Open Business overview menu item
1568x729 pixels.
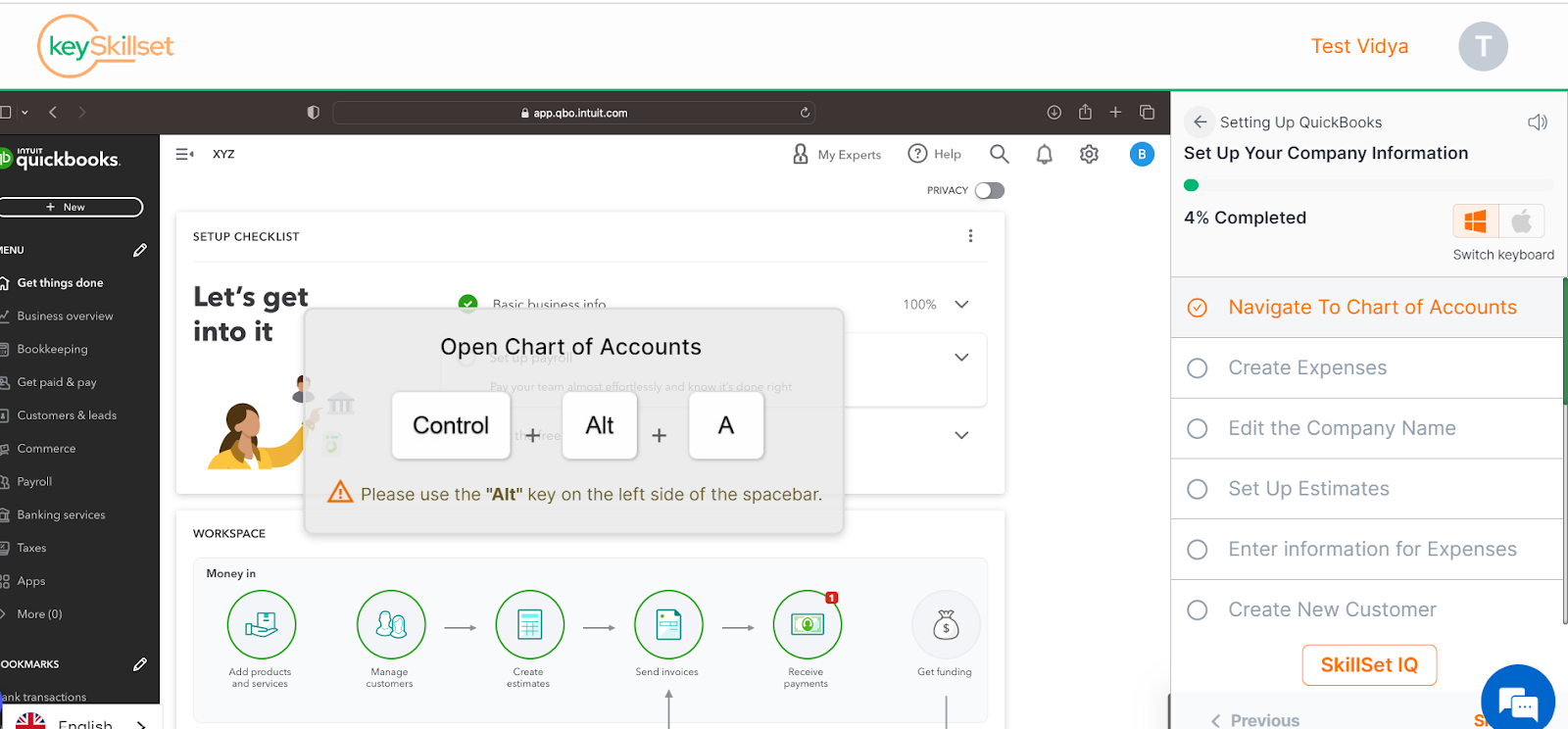[65, 316]
